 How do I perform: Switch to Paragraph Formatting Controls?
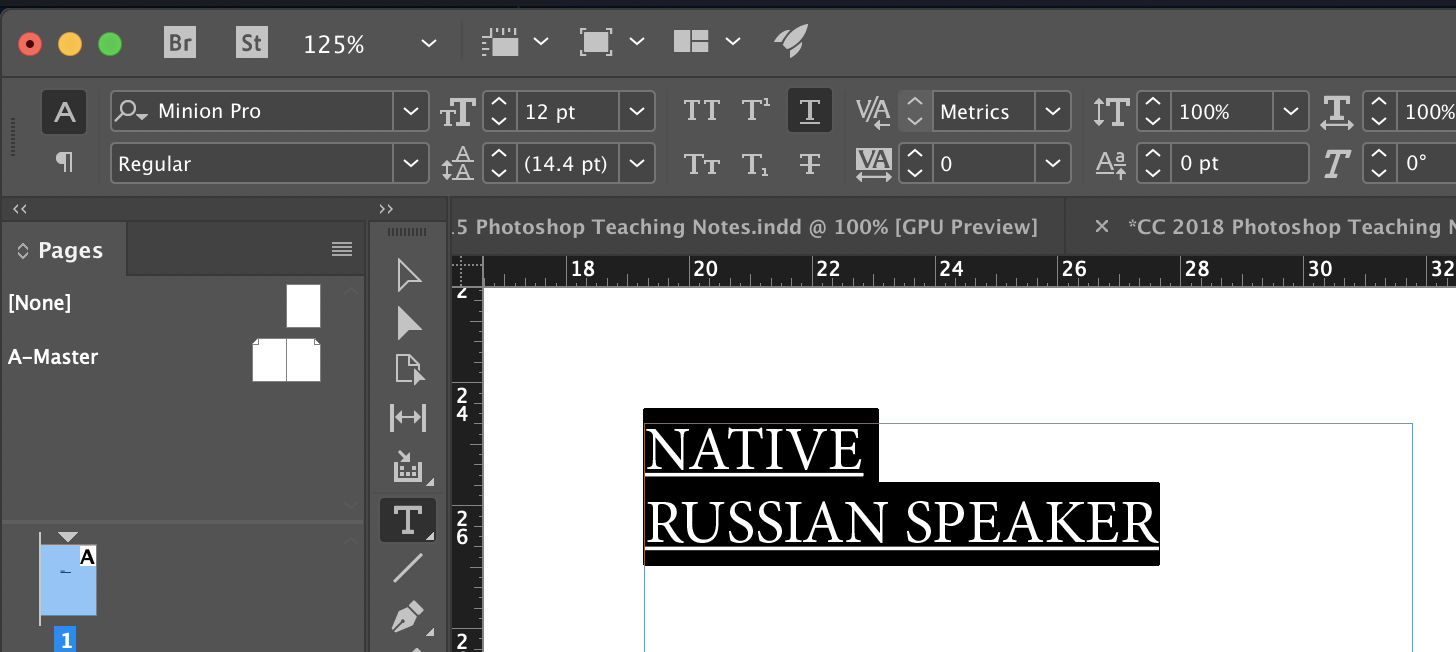[x=64, y=162]
